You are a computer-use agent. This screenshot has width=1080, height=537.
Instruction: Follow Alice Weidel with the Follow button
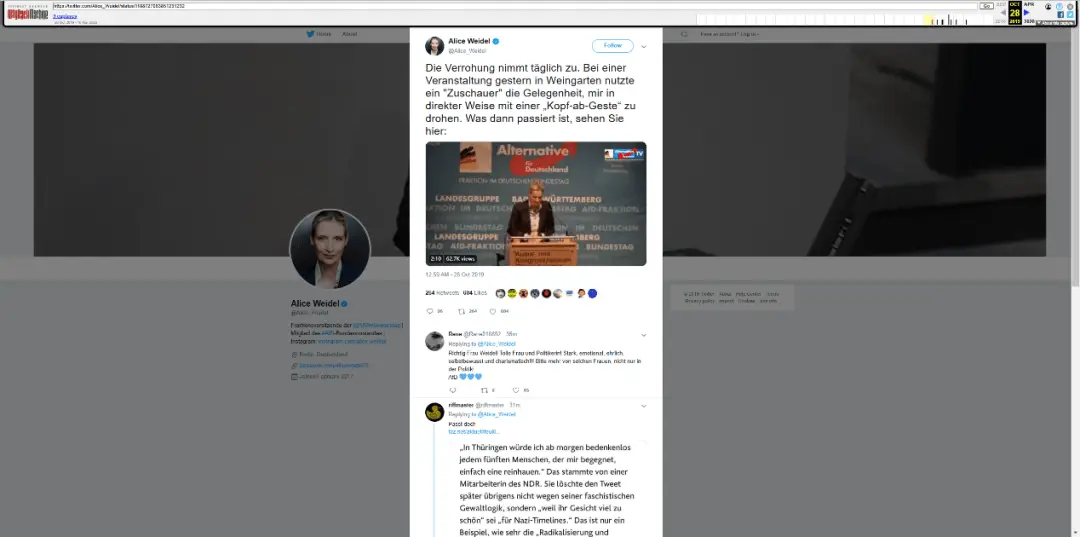[x=612, y=45]
